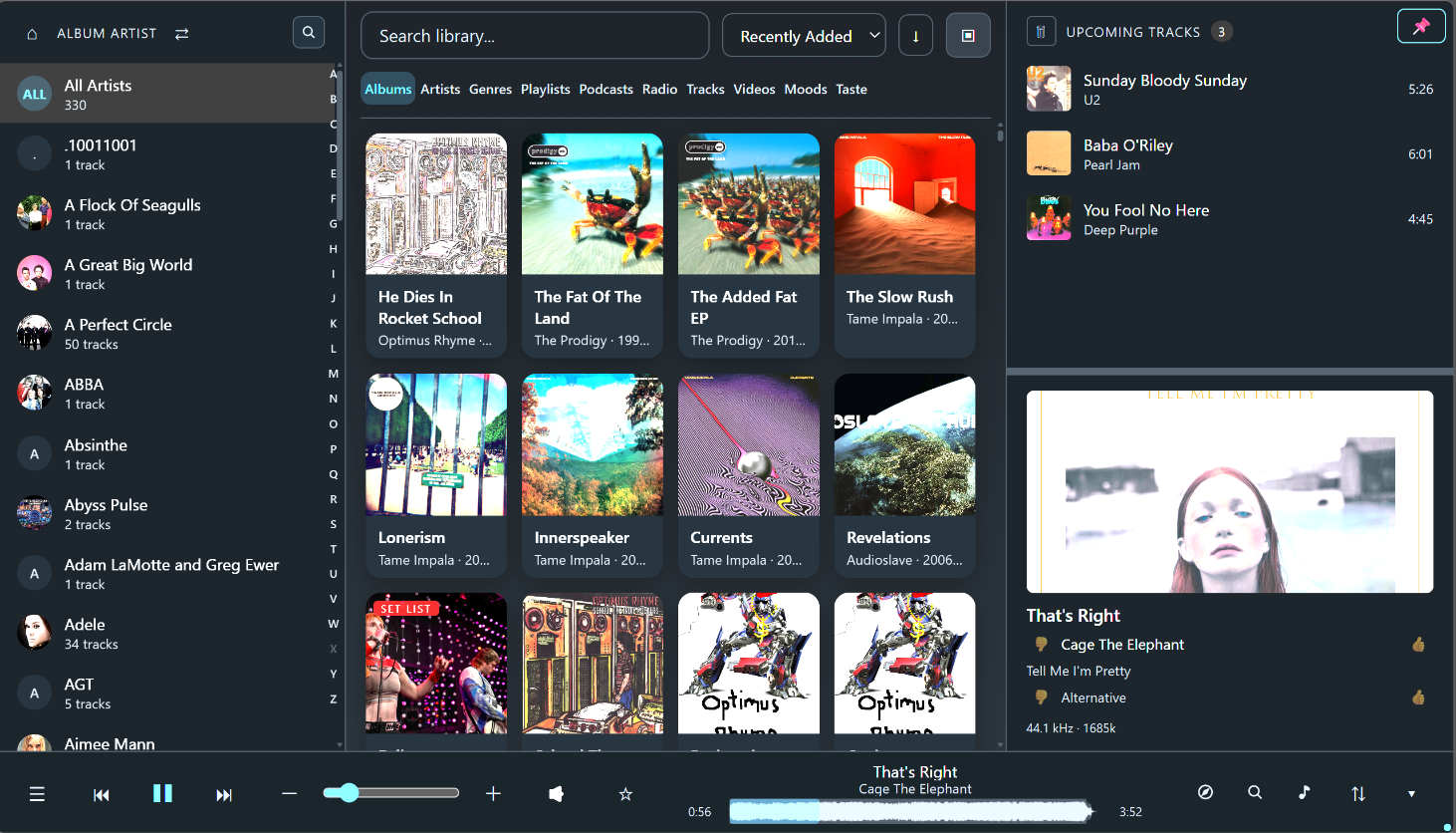Screen dimensions: 1456x833
Task: Raise the volume with the plus button
Action: [x=493, y=793]
